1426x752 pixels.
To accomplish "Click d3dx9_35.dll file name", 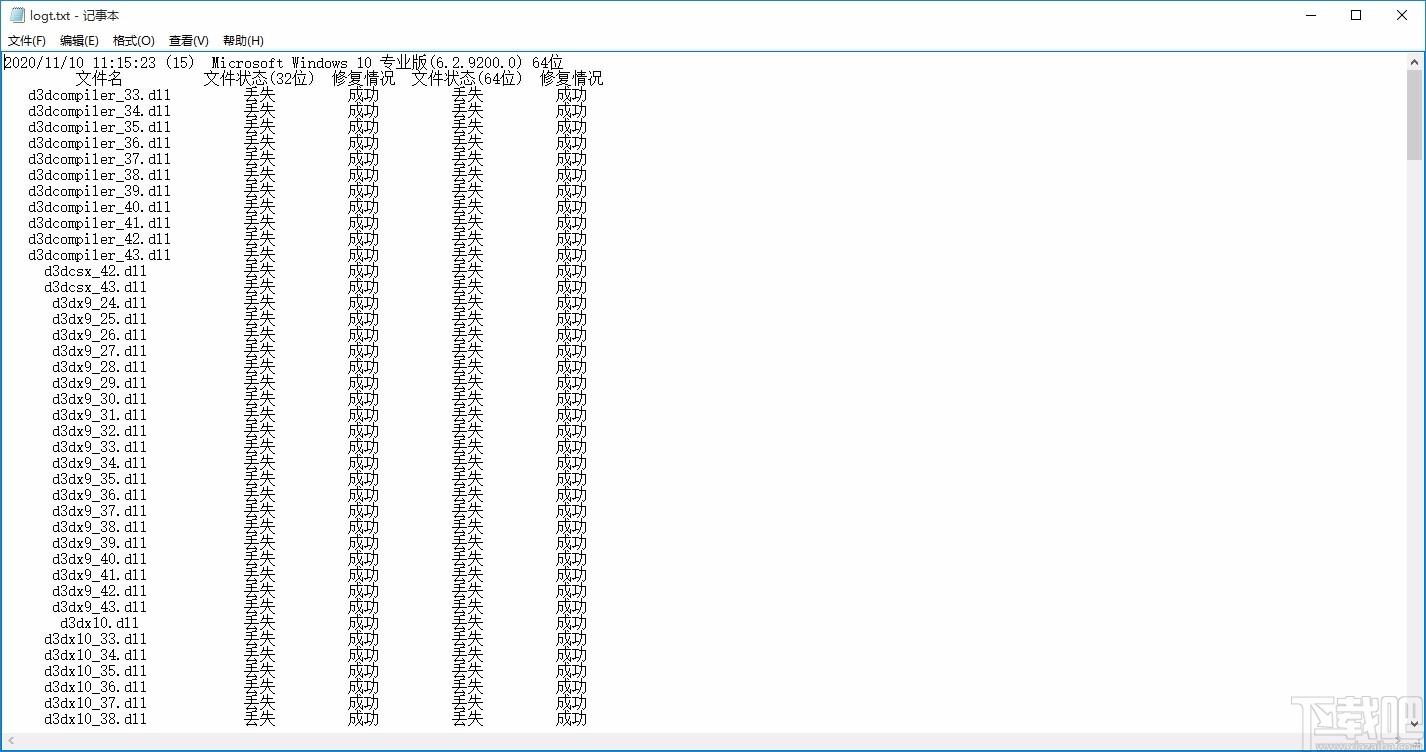I will (x=99, y=479).
